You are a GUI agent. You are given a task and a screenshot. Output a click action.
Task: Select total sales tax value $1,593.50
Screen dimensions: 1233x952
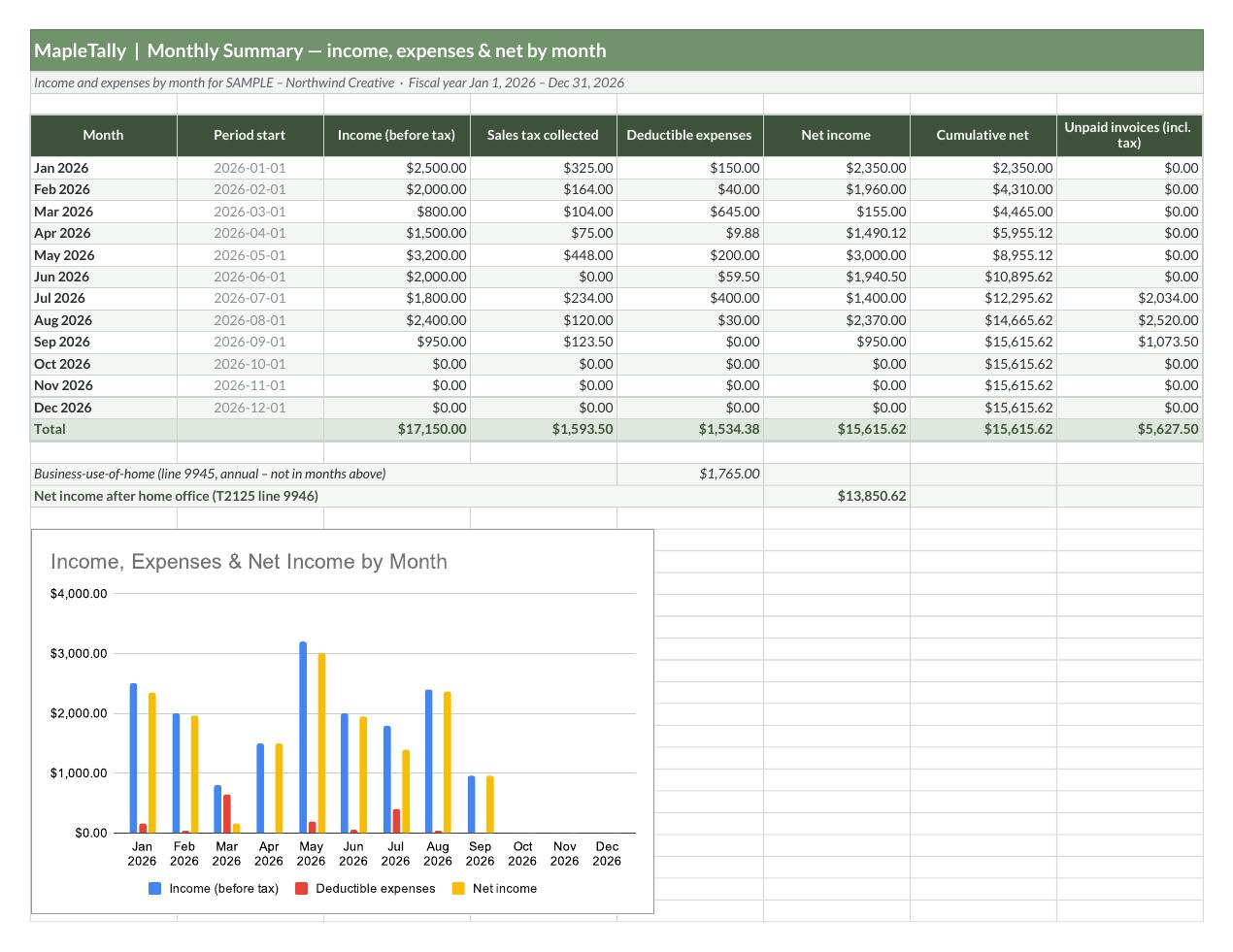[x=544, y=429]
